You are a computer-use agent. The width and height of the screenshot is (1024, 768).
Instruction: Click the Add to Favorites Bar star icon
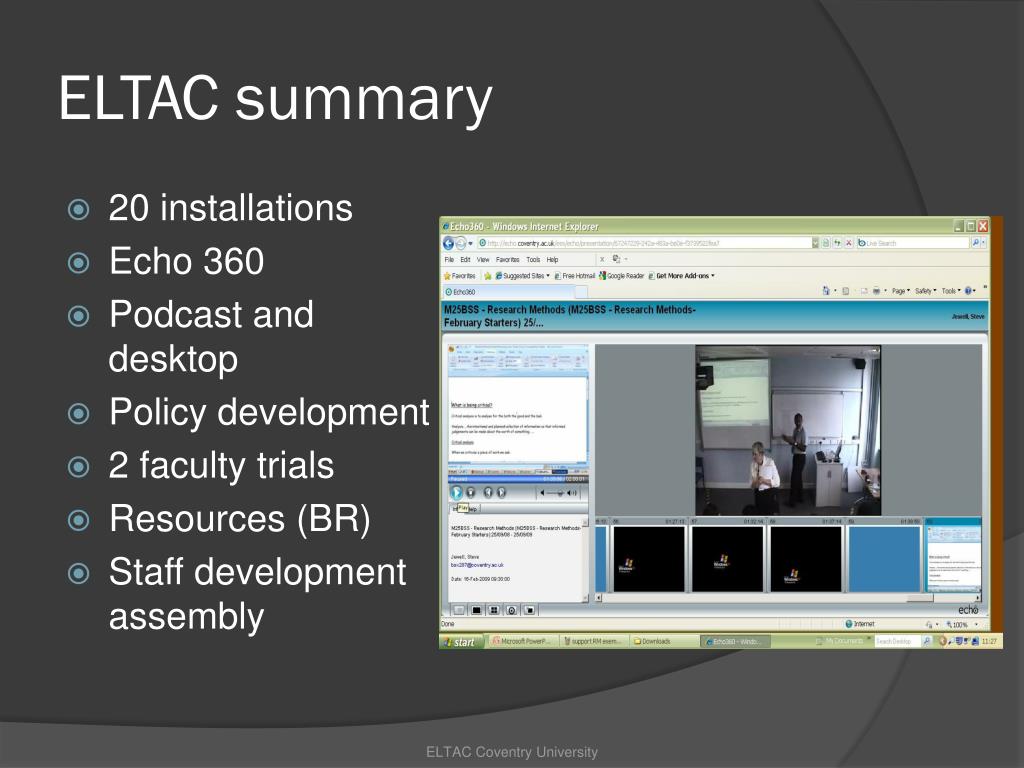tap(487, 276)
